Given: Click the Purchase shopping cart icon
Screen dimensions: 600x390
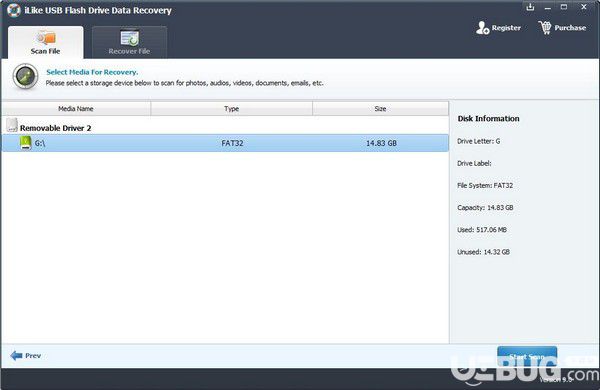Looking at the screenshot, I should (545, 28).
